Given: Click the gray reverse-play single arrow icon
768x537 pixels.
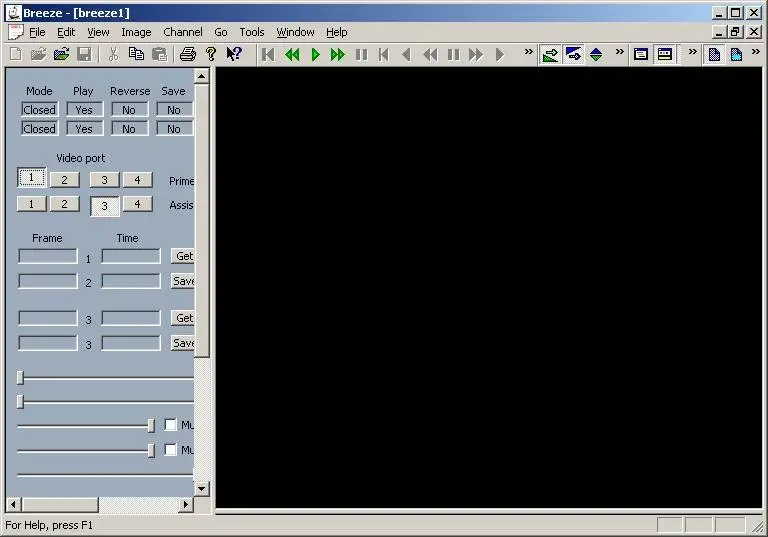Looking at the screenshot, I should 406,54.
